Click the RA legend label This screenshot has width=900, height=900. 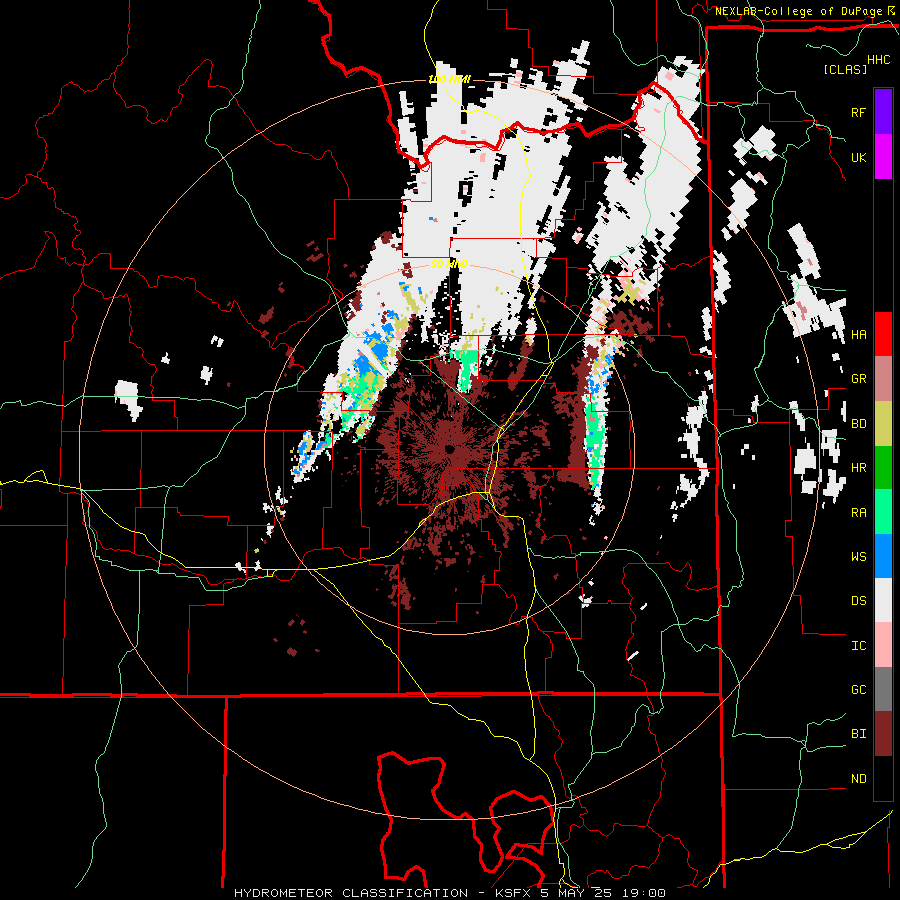coord(858,512)
